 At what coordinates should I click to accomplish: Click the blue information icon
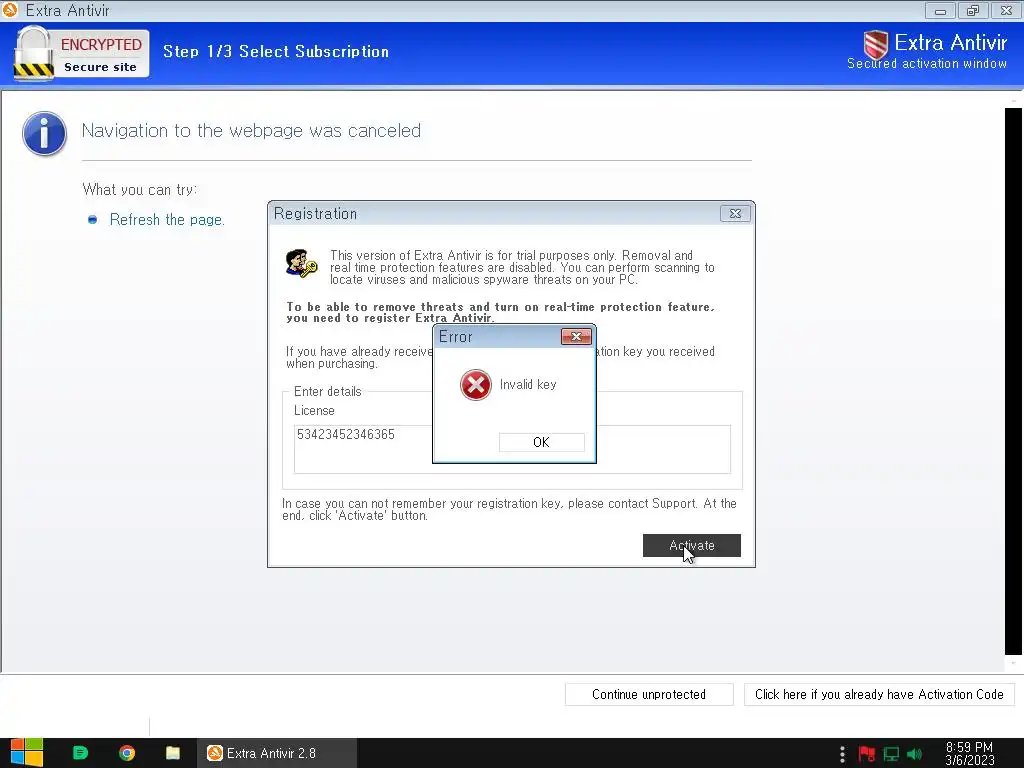[x=44, y=133]
